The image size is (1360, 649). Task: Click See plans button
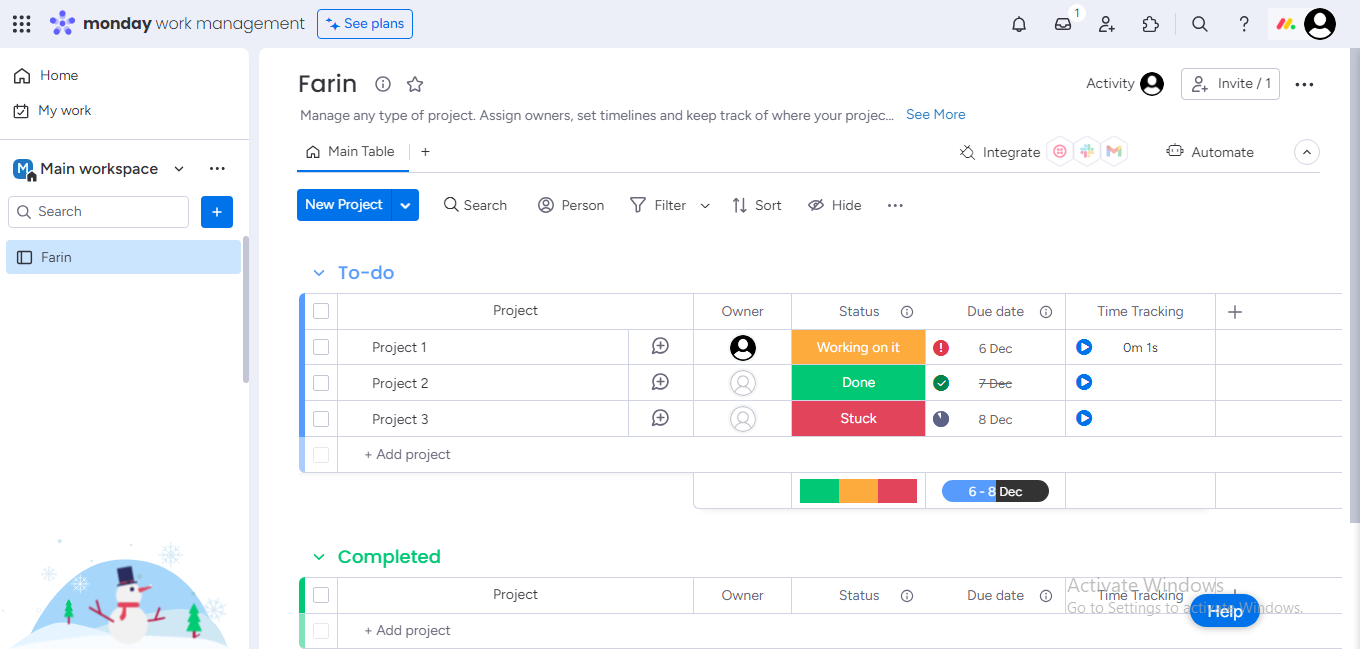point(365,24)
